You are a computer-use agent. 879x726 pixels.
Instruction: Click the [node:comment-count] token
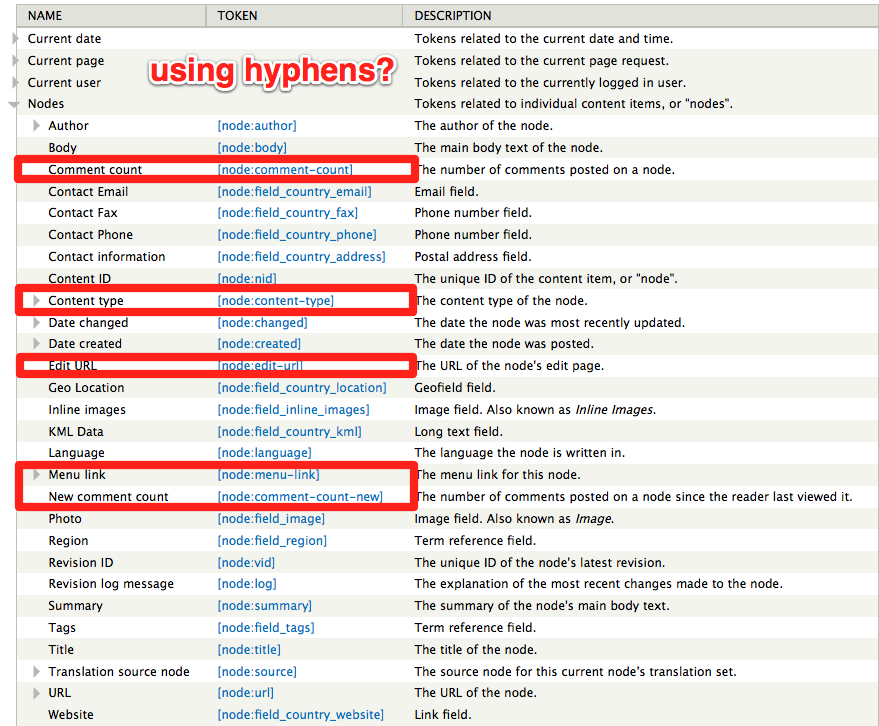(x=285, y=169)
